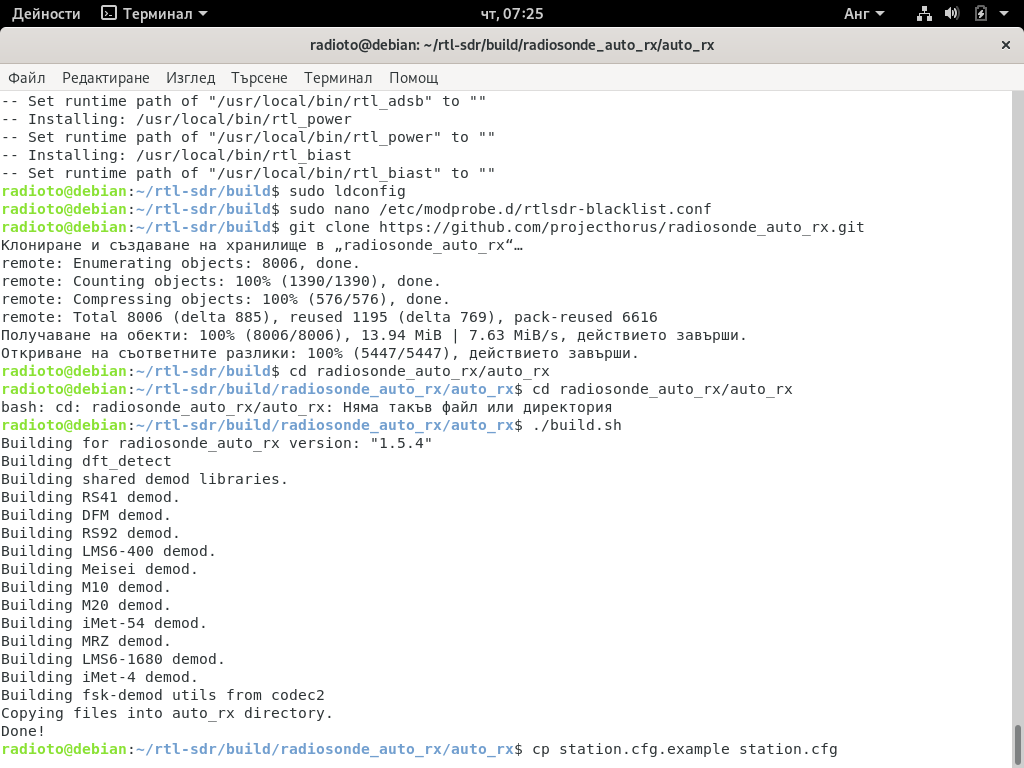
Task: Click the bash error 'Няма такъв файл' line
Action: click(306, 408)
